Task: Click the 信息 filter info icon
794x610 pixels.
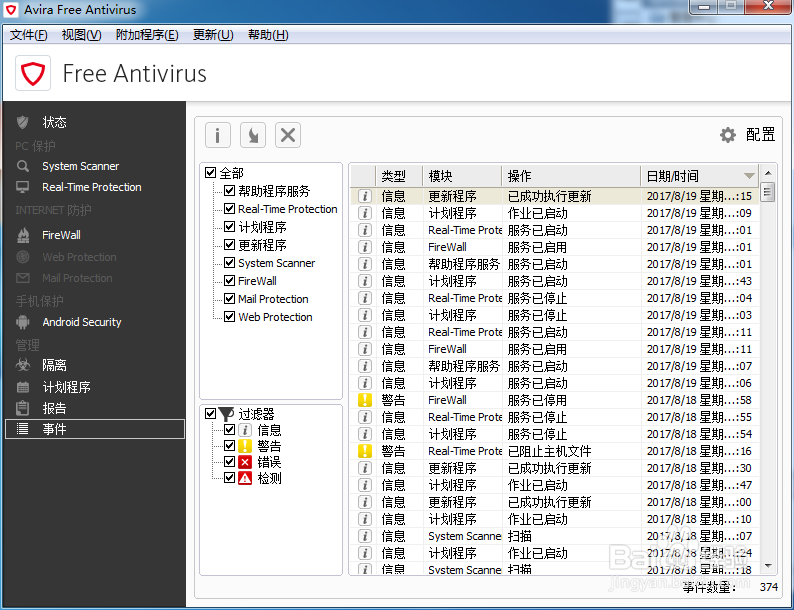Action: point(245,430)
